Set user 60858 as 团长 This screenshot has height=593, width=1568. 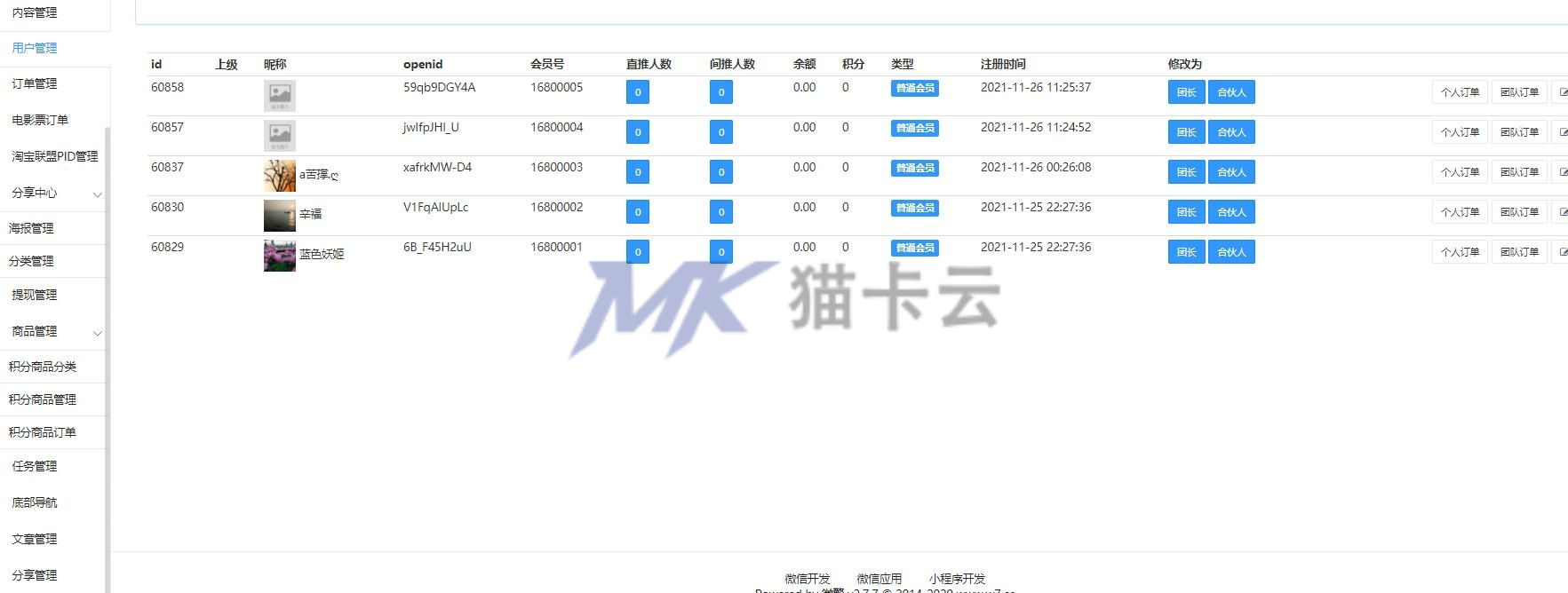(1187, 92)
